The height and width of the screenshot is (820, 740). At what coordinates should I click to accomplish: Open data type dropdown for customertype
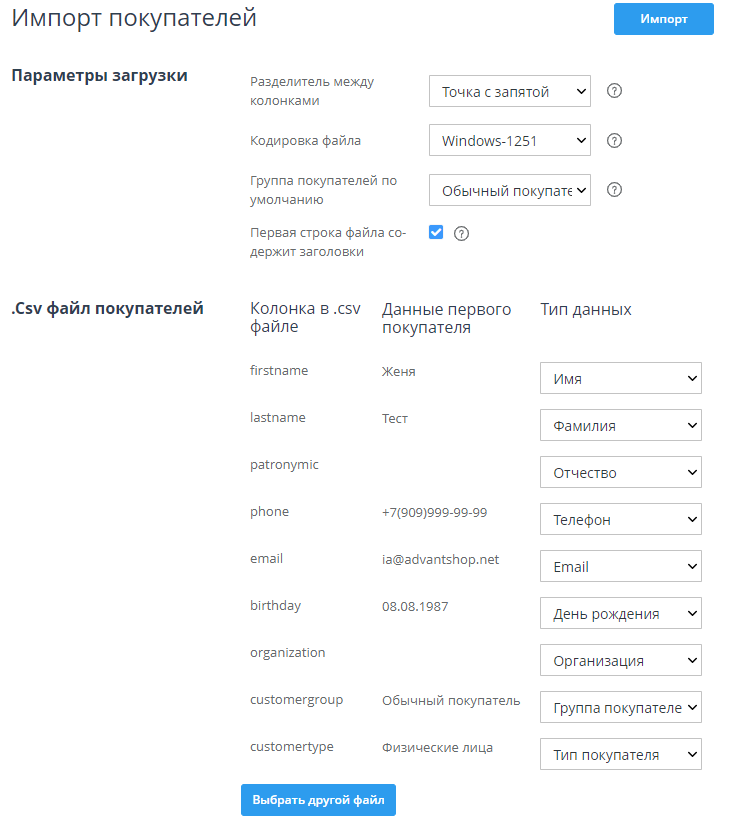[620, 754]
